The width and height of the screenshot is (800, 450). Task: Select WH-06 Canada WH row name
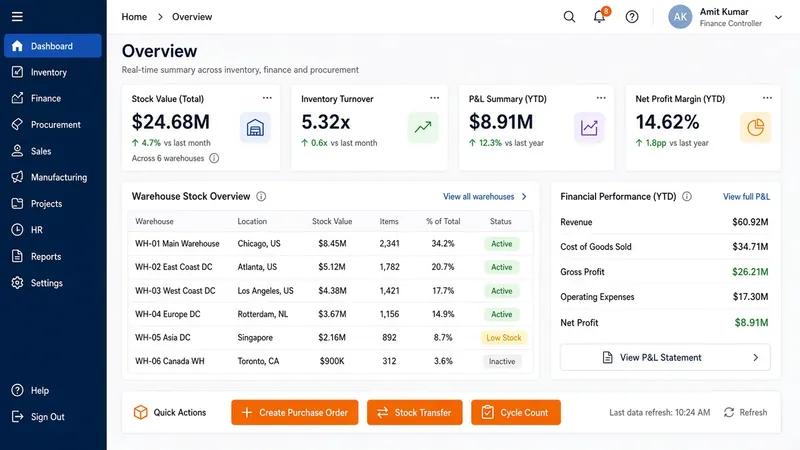click(x=169, y=361)
